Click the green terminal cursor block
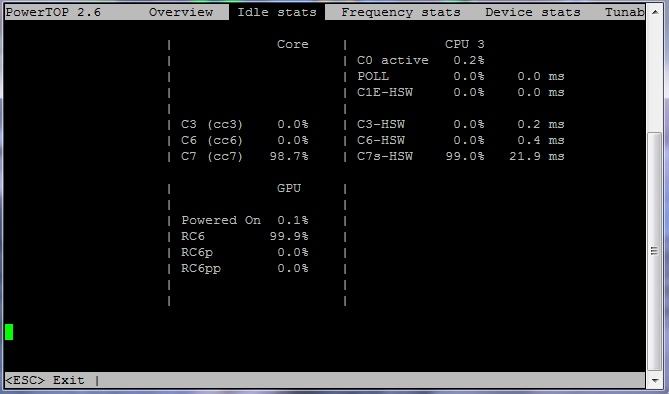 coord(9,332)
